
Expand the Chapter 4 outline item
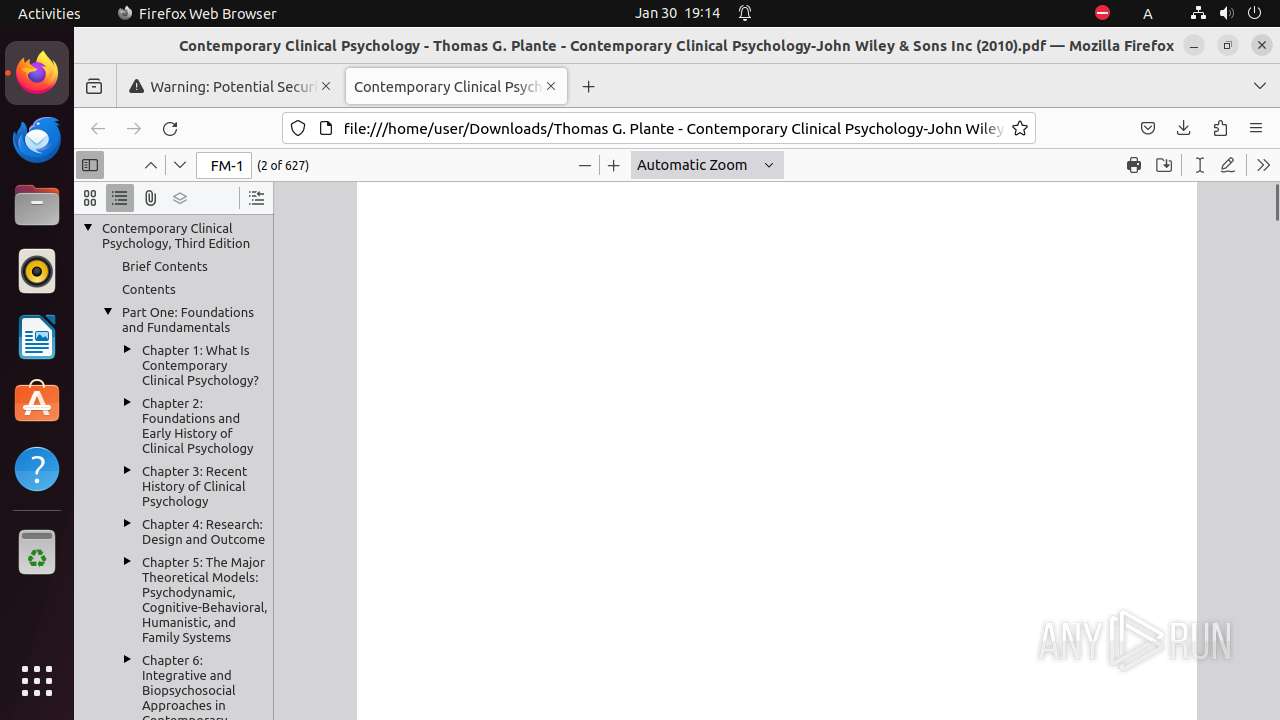128,524
